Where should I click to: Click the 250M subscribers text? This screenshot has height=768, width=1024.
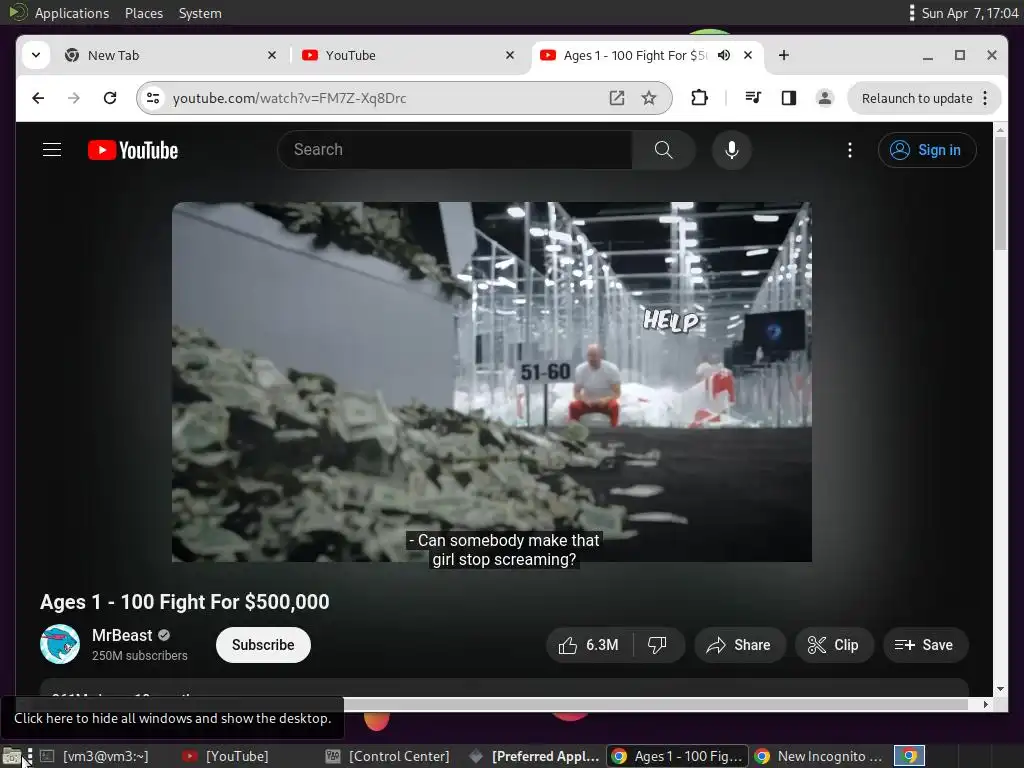pyautogui.click(x=140, y=656)
